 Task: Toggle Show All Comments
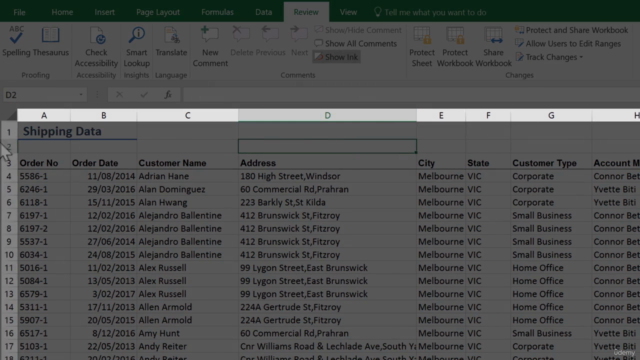coord(356,44)
